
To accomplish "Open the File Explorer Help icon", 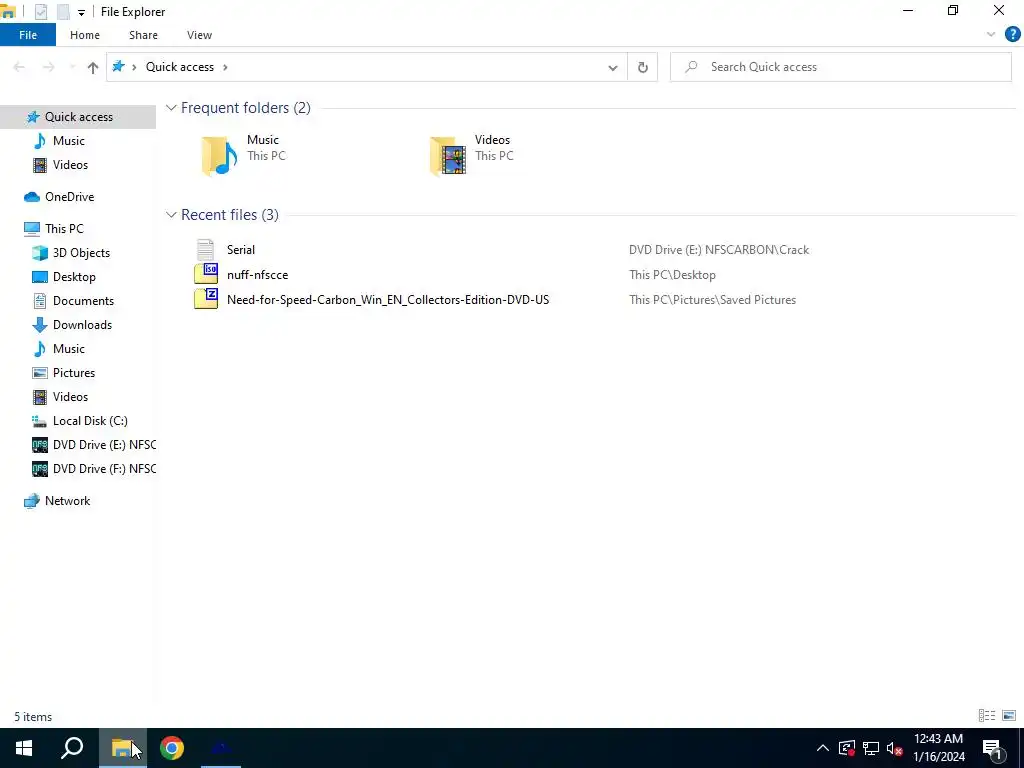I will (1012, 35).
